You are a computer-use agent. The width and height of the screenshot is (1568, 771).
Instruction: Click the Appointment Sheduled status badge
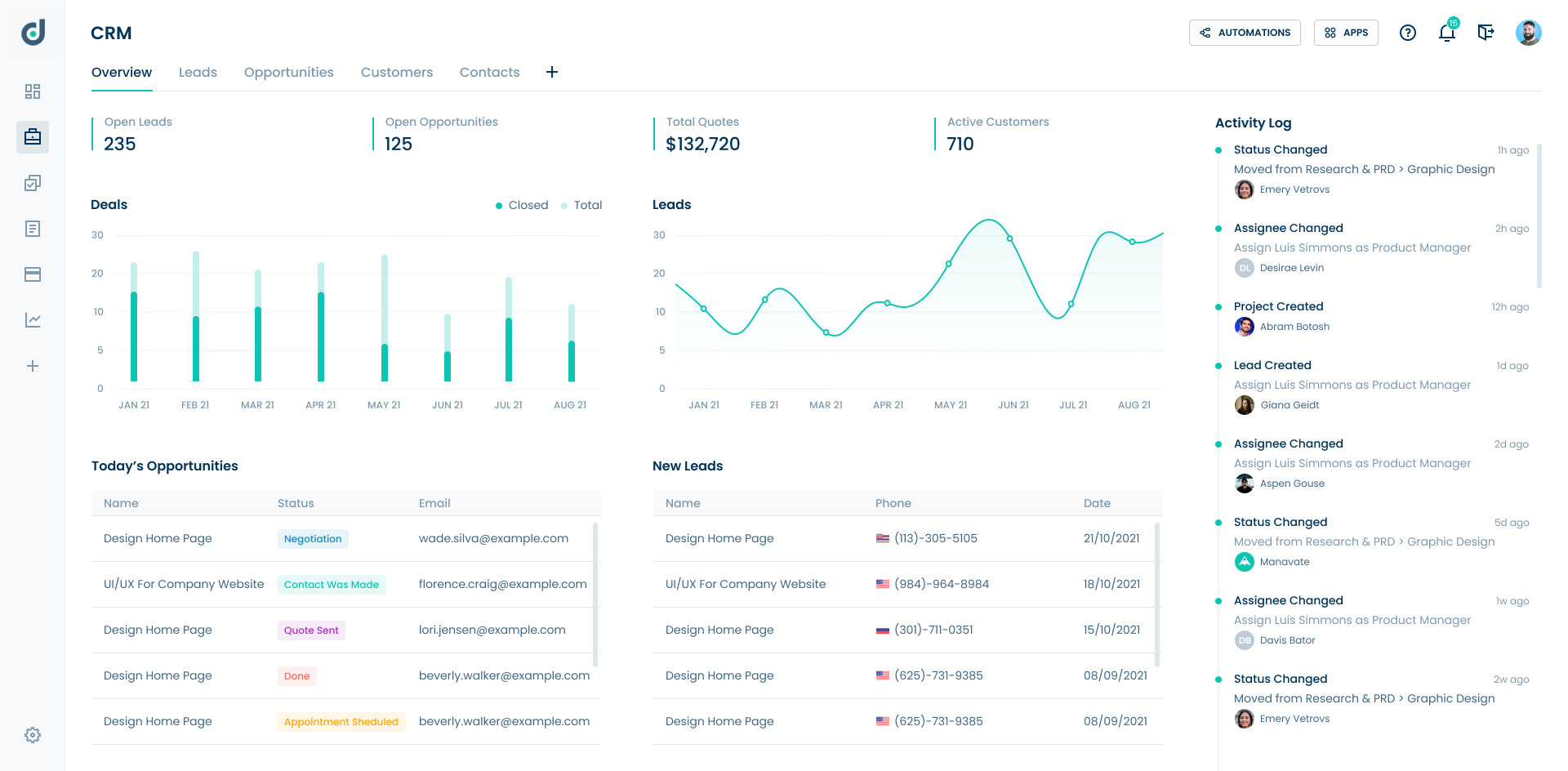(x=341, y=722)
